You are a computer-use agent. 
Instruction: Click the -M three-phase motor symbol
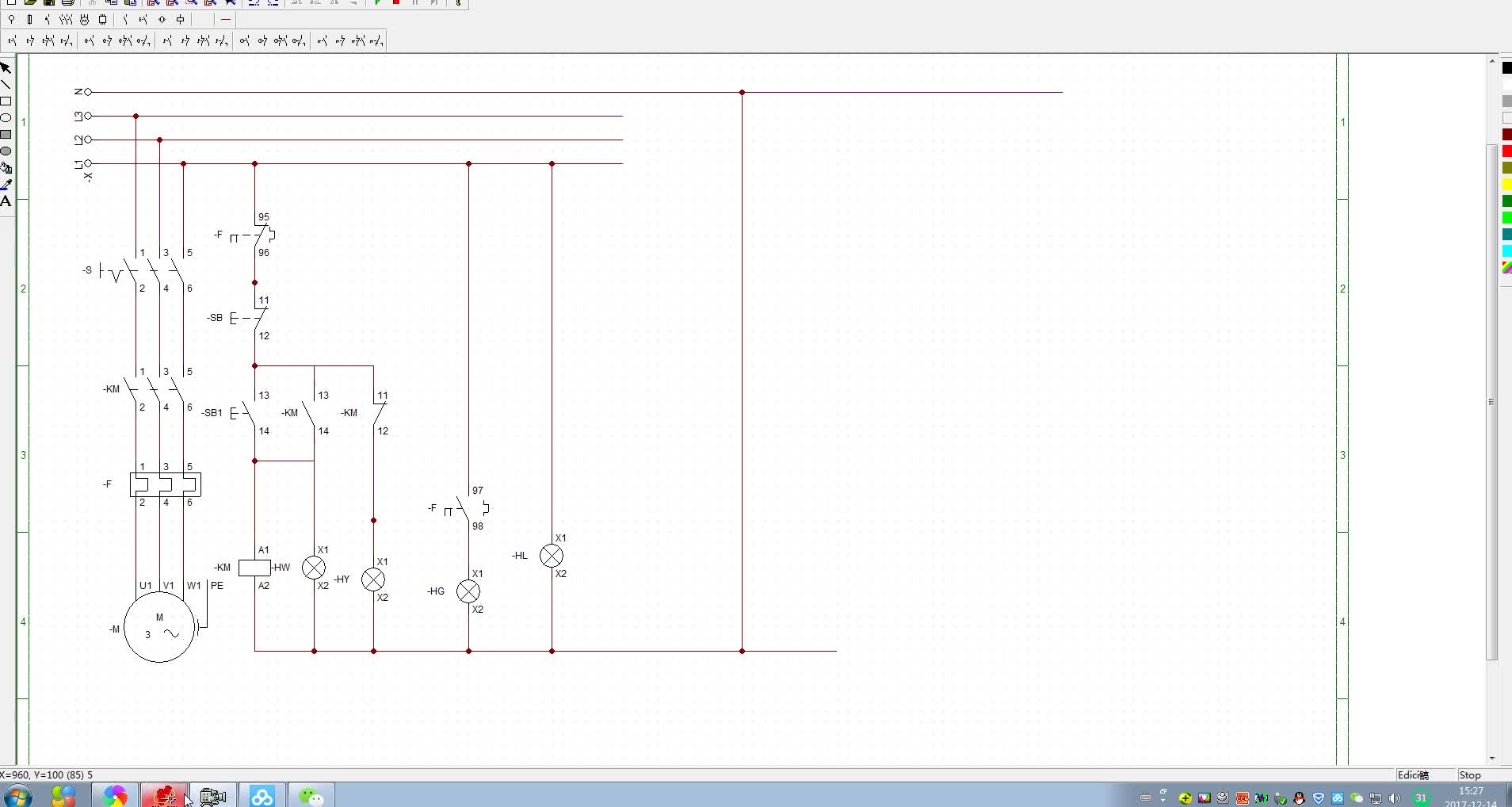[159, 626]
